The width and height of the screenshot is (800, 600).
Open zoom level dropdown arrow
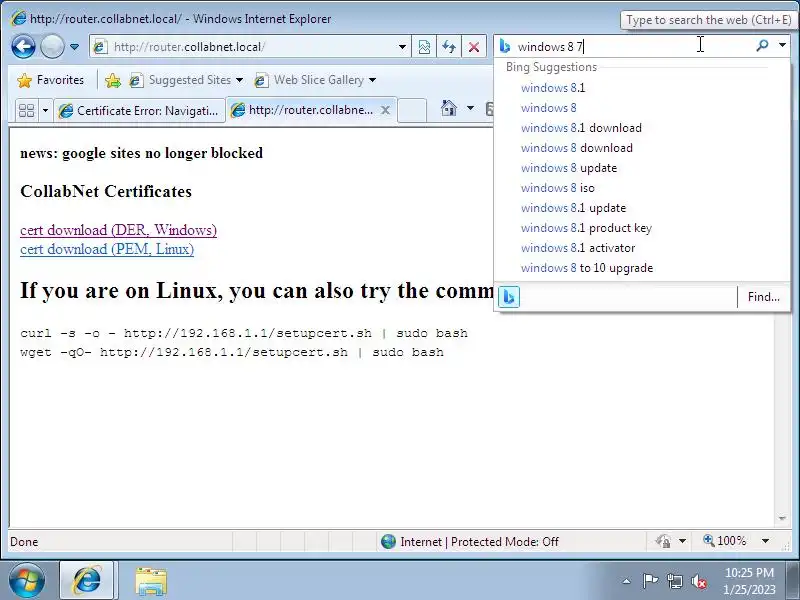click(765, 541)
